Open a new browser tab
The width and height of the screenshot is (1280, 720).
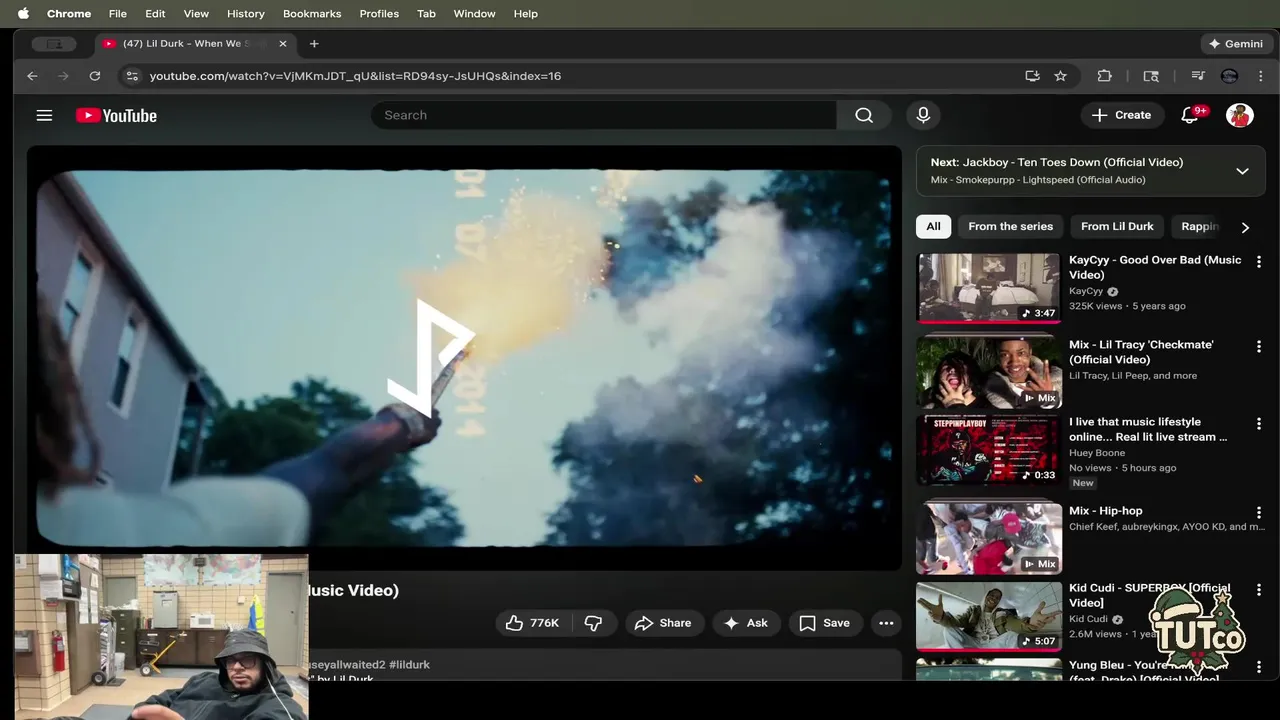(x=314, y=44)
